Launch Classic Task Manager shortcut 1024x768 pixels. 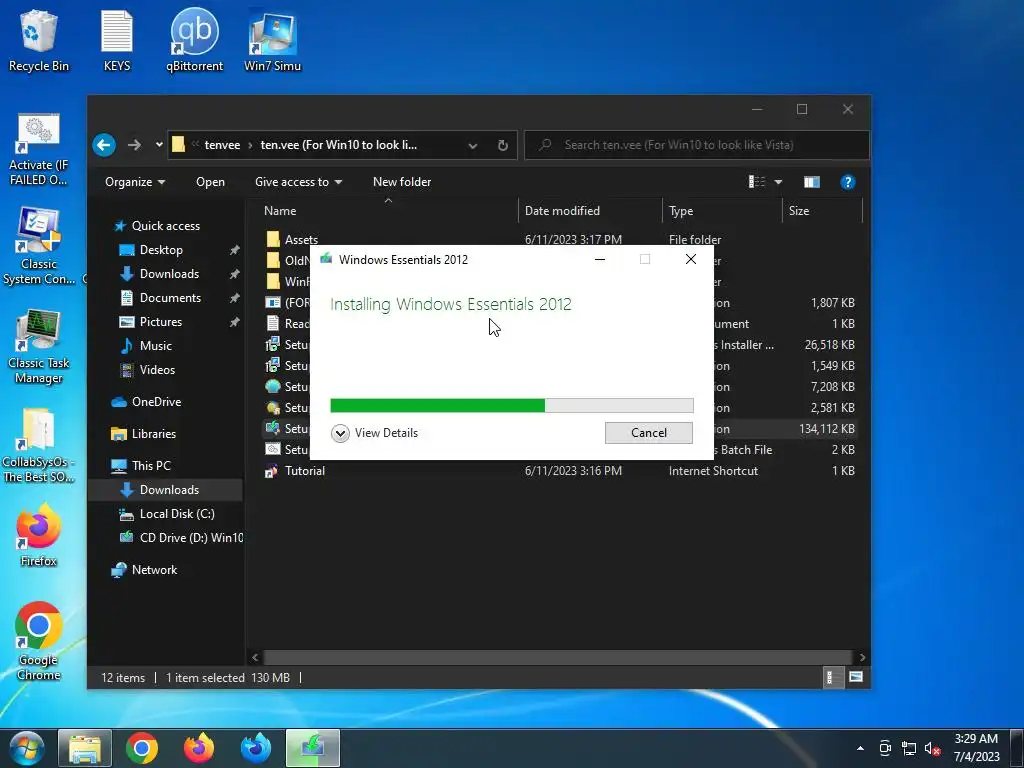[38, 347]
